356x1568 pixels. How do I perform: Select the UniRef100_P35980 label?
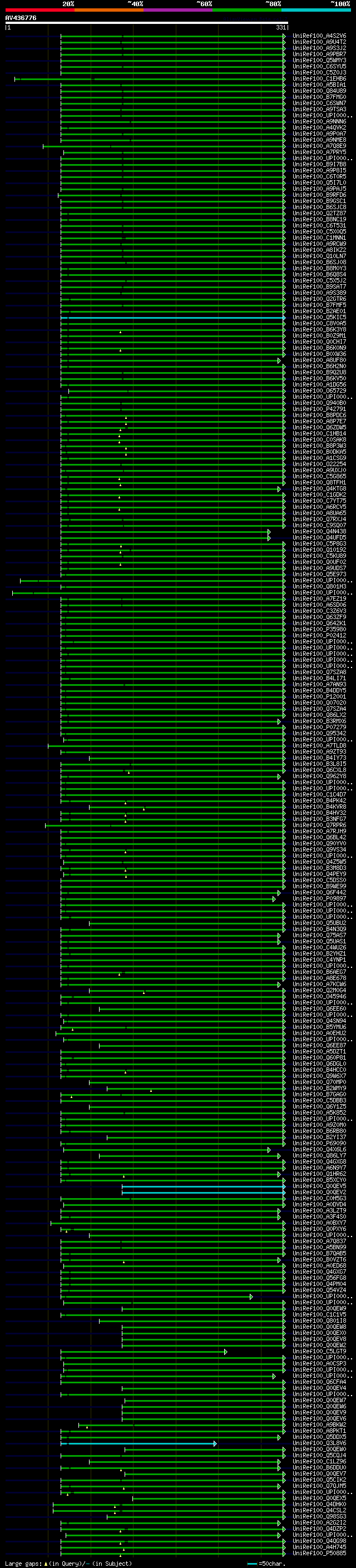[x=319, y=630]
